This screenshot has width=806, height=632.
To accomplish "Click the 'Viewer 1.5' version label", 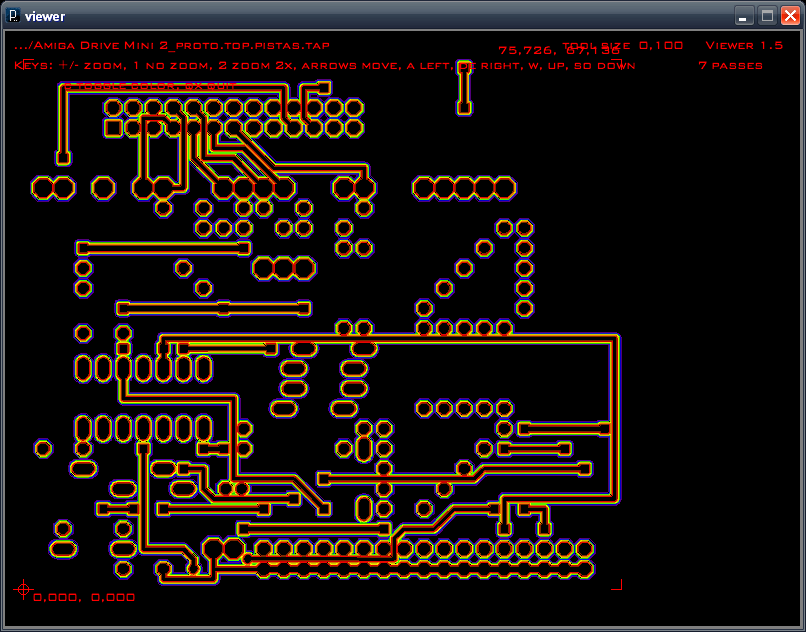I will pyautogui.click(x=744, y=46).
